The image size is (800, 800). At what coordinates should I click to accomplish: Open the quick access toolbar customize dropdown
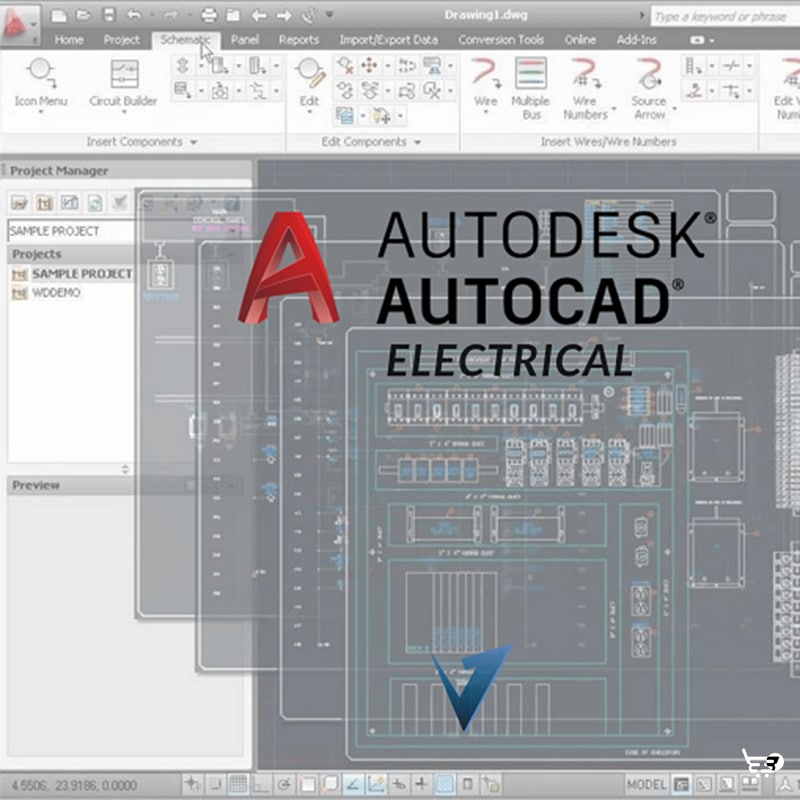point(330,14)
